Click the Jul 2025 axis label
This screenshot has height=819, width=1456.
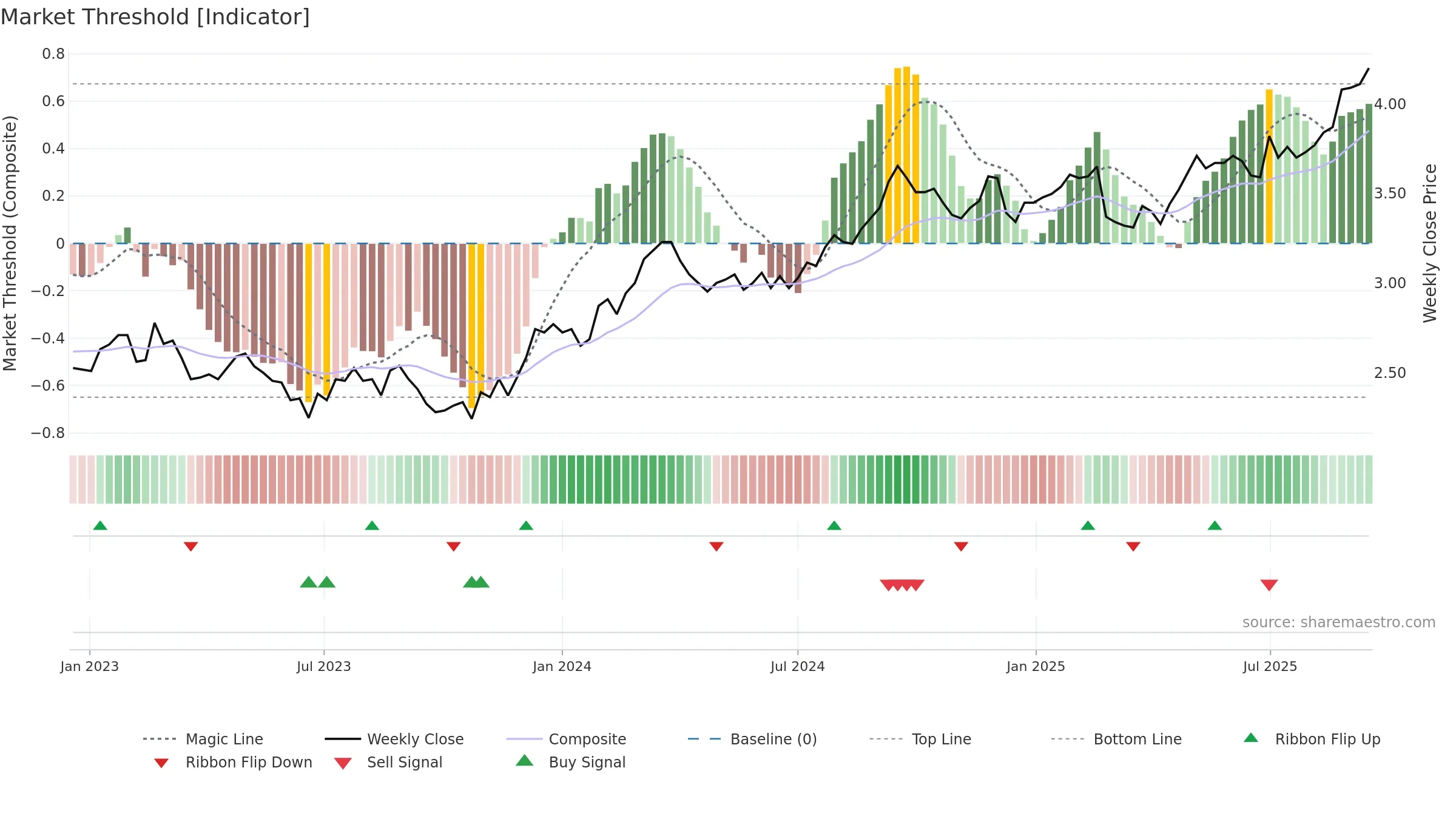click(1270, 666)
